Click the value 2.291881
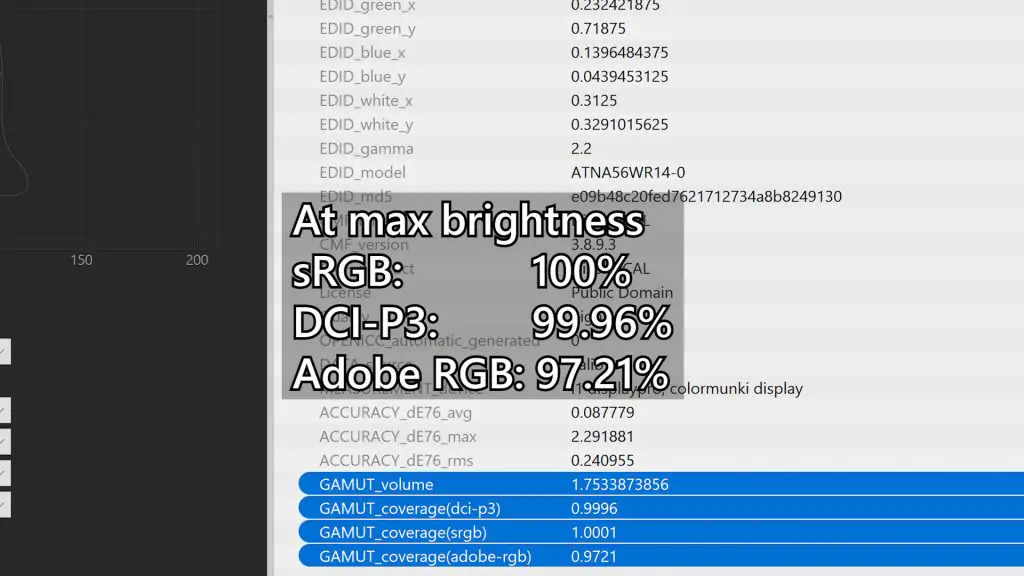This screenshot has height=576, width=1024. pyautogui.click(x=602, y=437)
